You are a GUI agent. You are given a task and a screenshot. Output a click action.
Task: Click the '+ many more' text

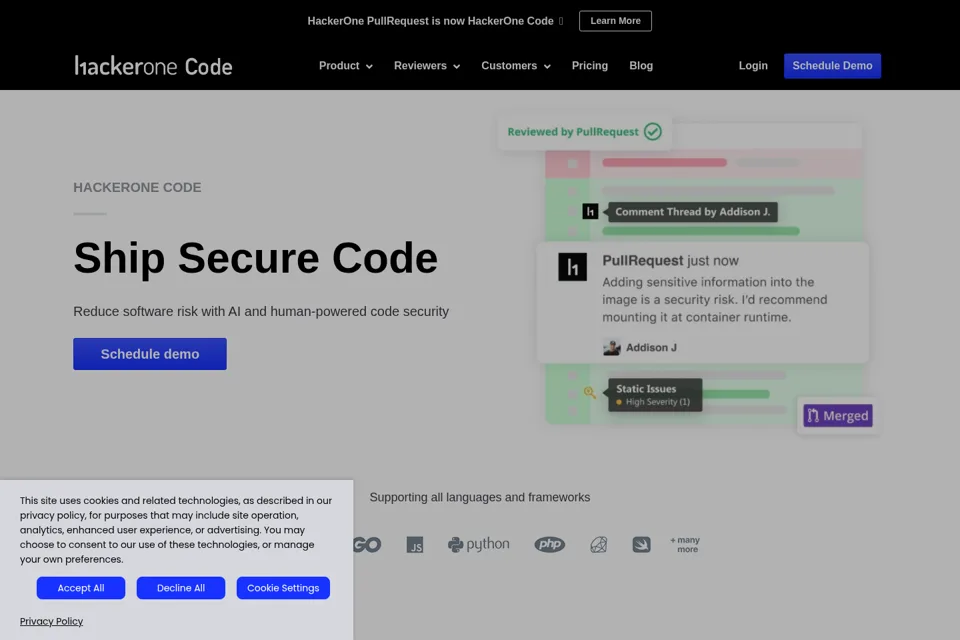pyautogui.click(x=685, y=544)
